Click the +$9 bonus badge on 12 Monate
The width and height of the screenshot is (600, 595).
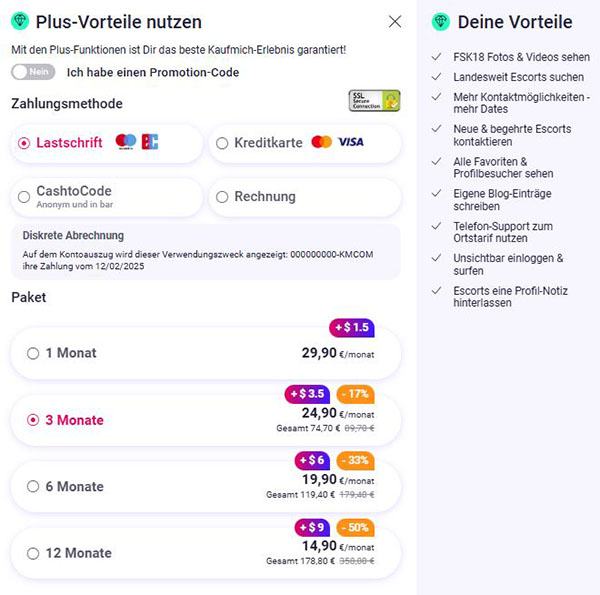(x=312, y=527)
